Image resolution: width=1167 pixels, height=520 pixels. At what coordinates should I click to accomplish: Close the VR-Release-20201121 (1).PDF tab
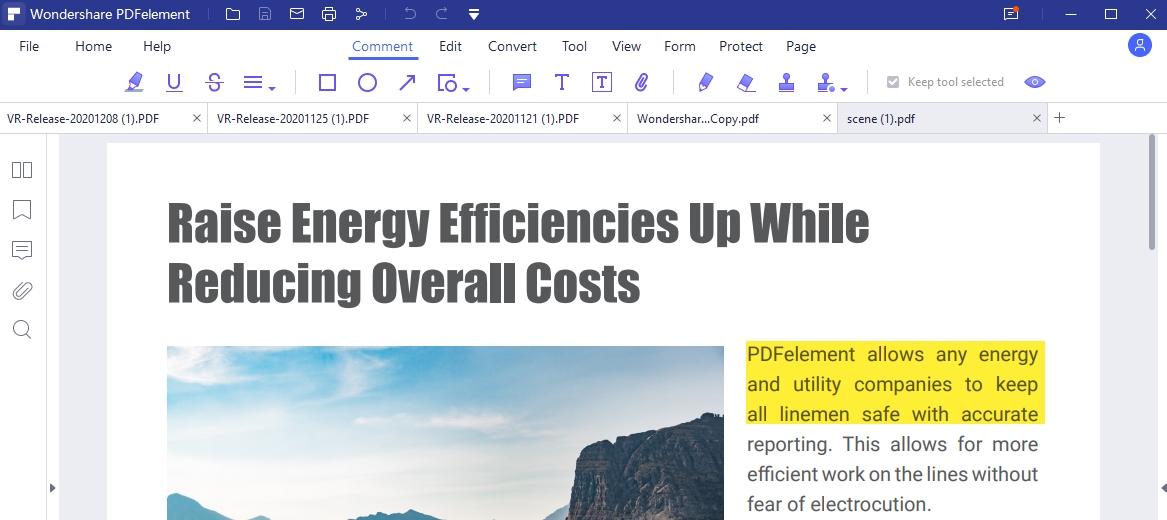616,118
